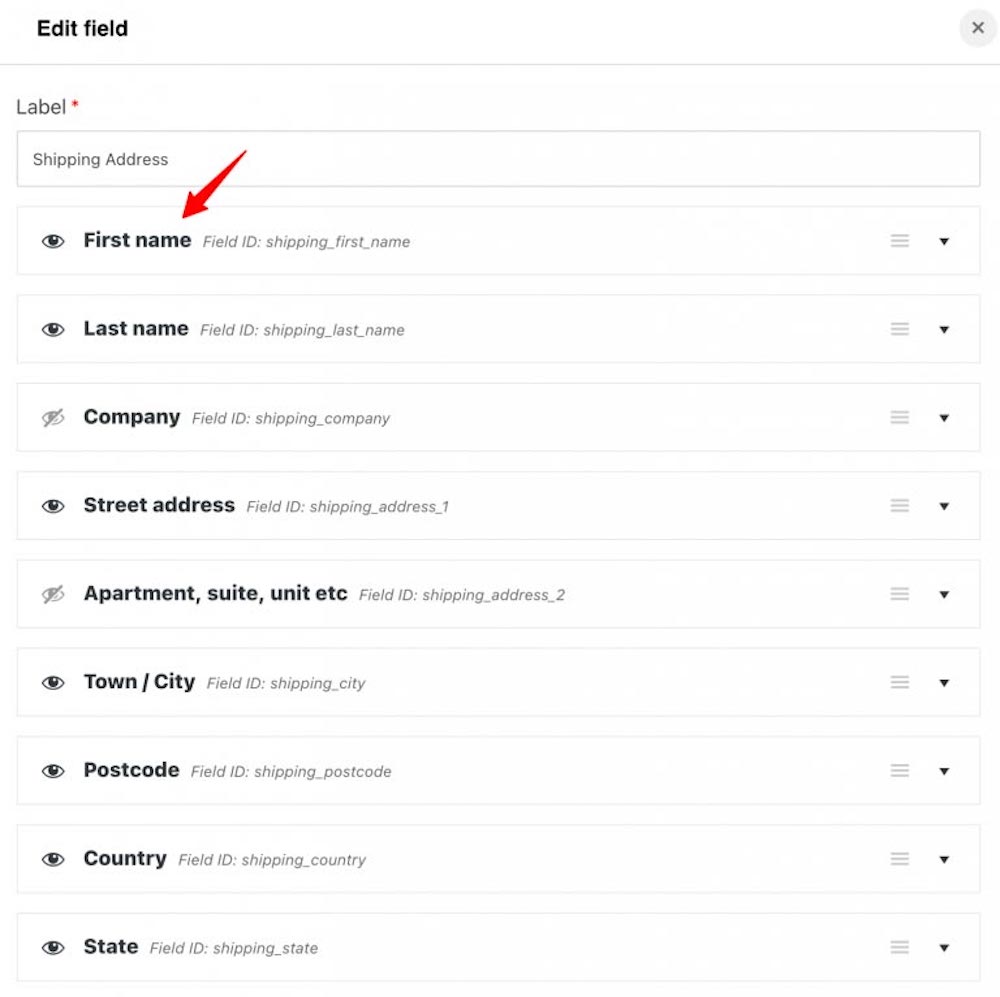Viewport: 1000px width, 997px height.
Task: Click the Last name field title
Action: 136,329
